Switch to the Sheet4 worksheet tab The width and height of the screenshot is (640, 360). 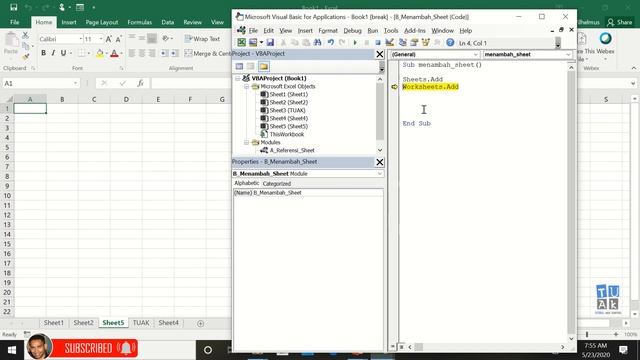point(168,323)
